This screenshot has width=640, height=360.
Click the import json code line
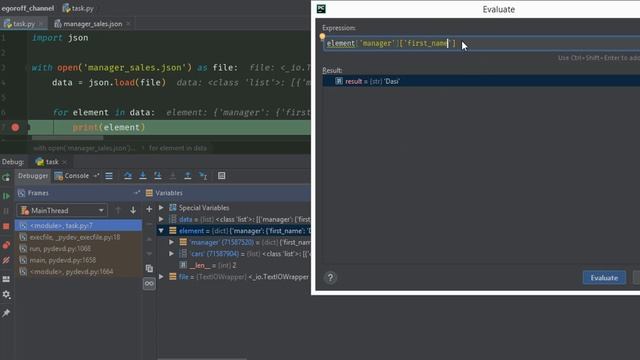coord(60,38)
